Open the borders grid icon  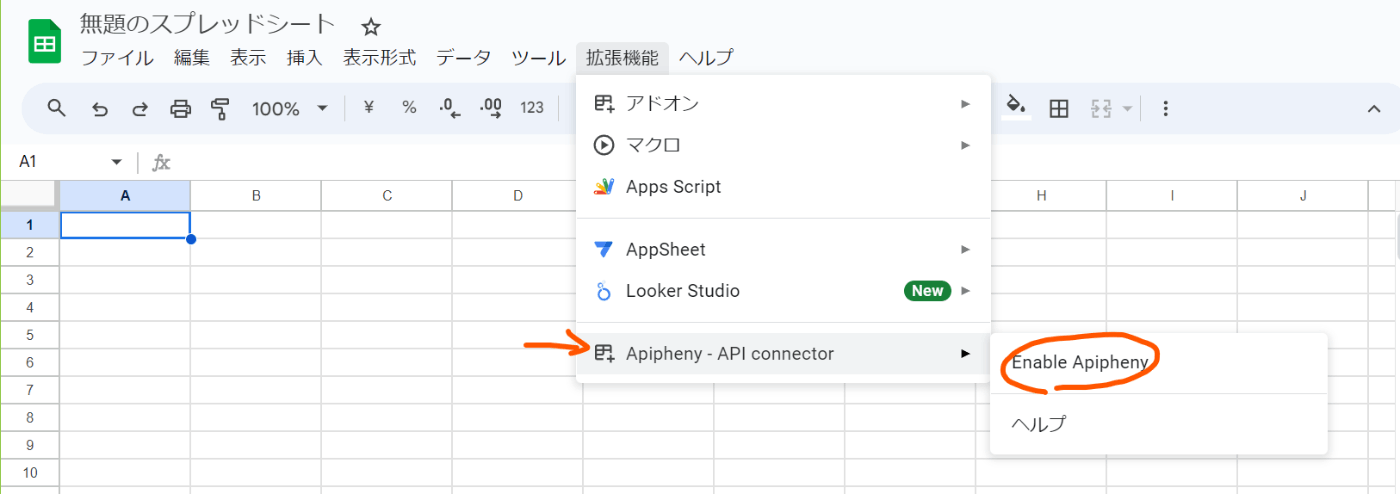(x=1059, y=108)
